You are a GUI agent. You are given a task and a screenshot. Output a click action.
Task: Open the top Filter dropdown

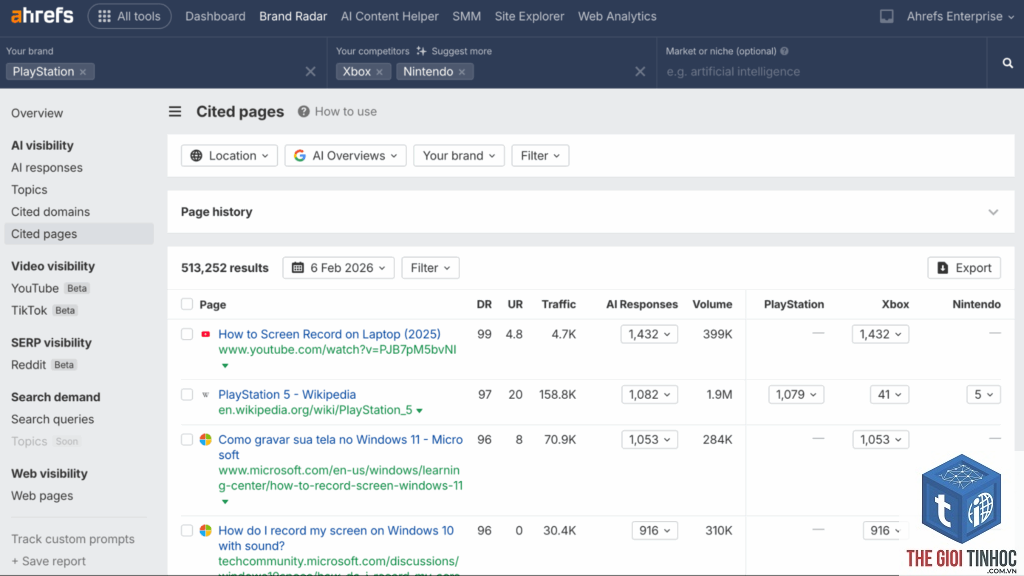click(x=540, y=155)
